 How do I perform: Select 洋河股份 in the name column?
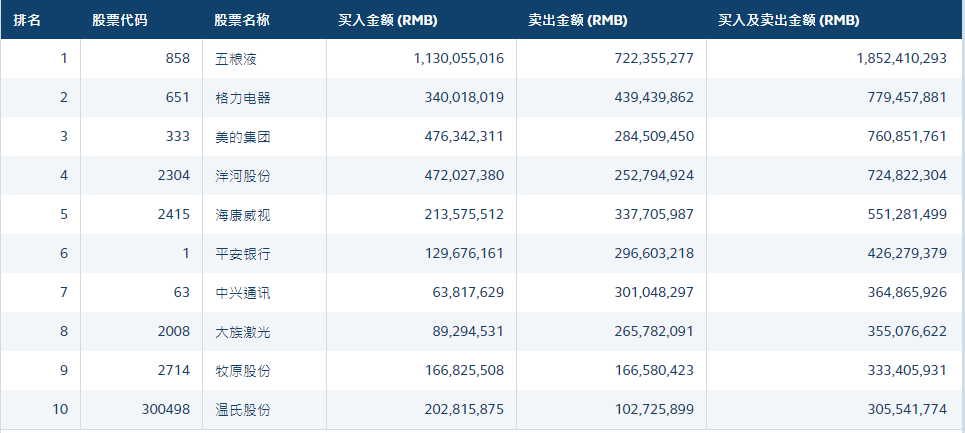click(x=242, y=176)
